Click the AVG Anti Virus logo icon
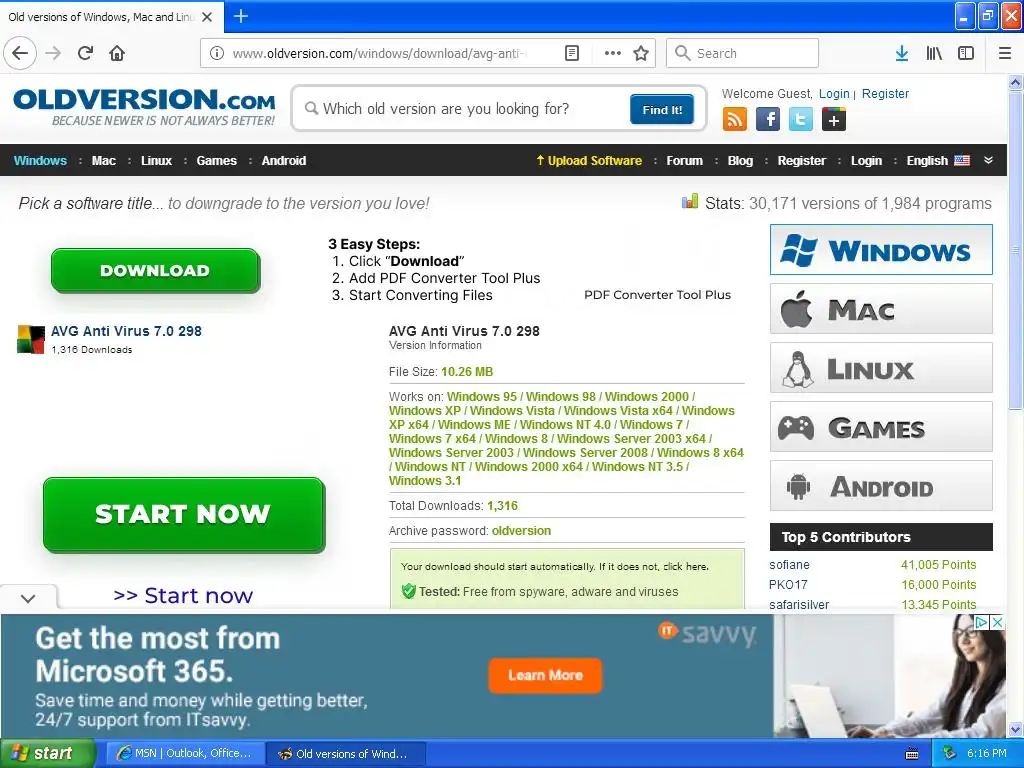Screen dimensions: 1024x768 [31, 339]
